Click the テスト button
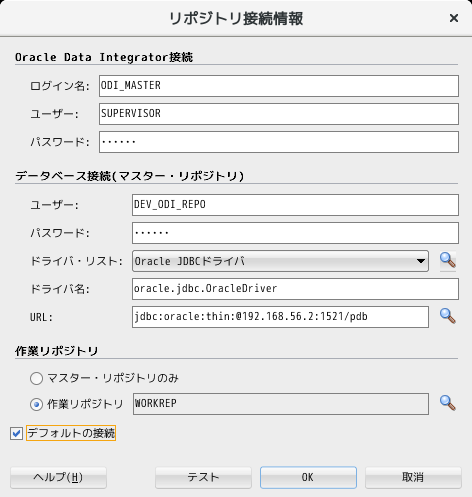The image size is (472, 497). pyautogui.click(x=203, y=477)
